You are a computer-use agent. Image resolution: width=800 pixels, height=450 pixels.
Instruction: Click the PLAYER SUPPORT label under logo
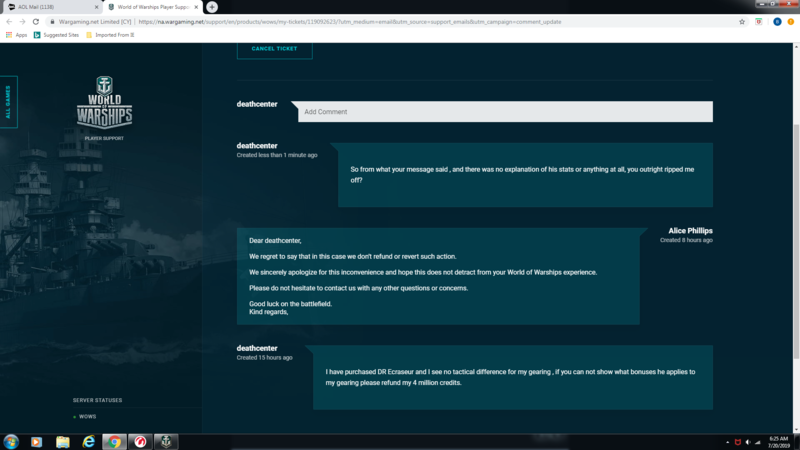pyautogui.click(x=104, y=138)
